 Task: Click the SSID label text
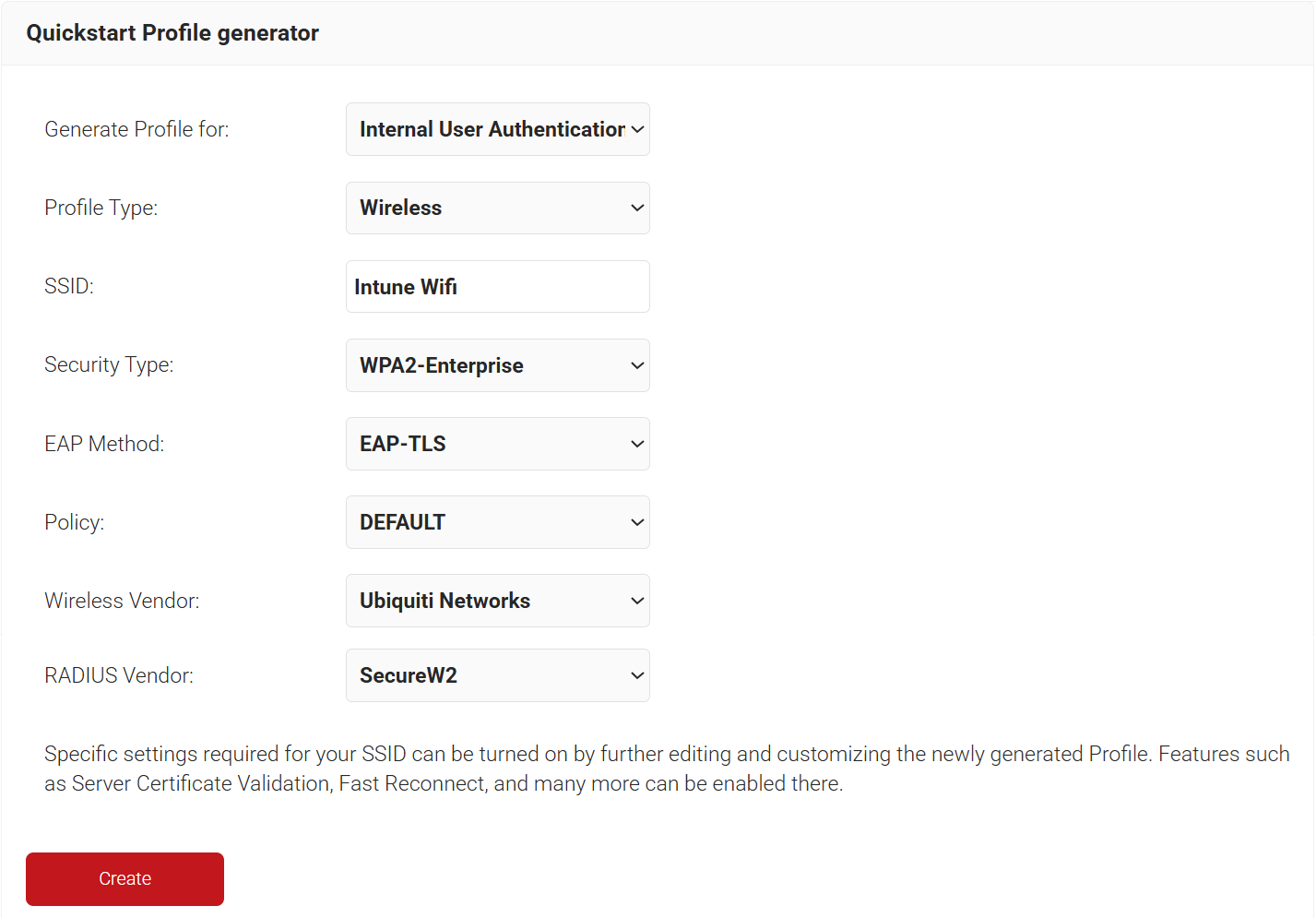[x=69, y=286]
